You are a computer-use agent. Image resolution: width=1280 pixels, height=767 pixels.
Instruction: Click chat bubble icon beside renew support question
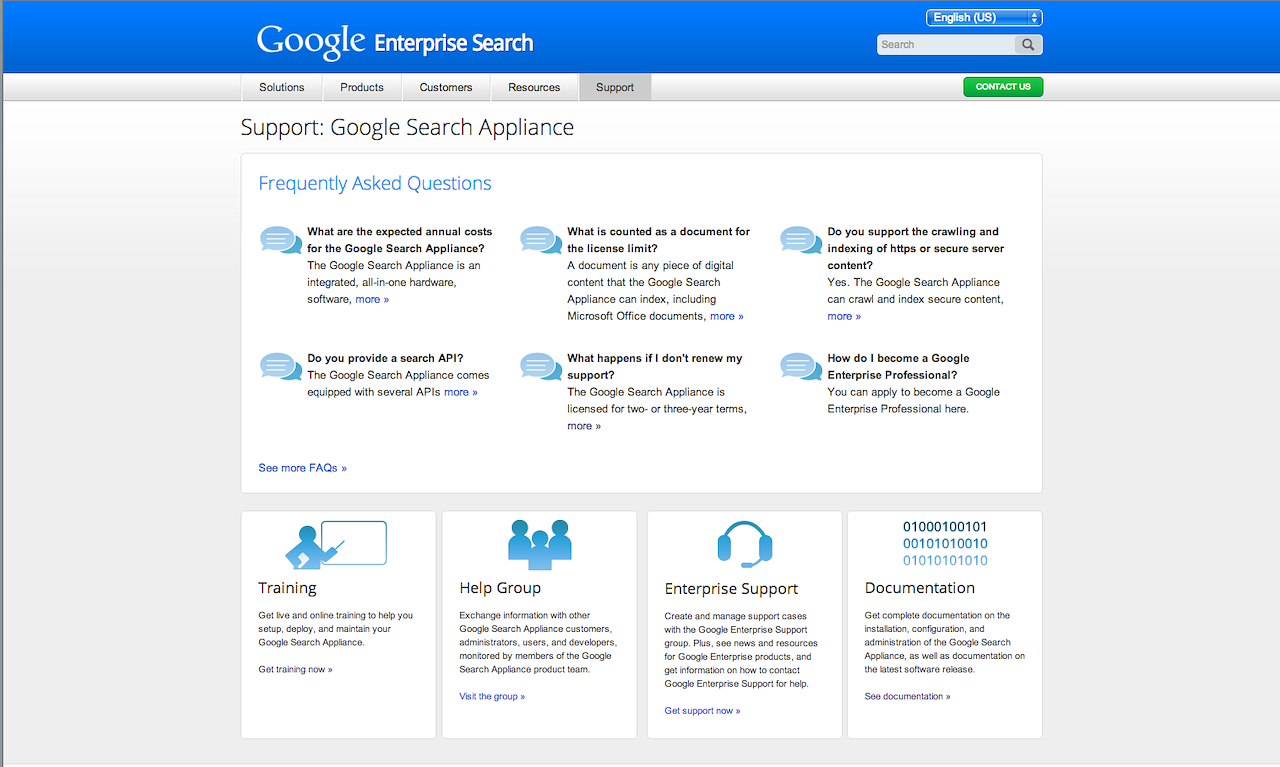[541, 367]
